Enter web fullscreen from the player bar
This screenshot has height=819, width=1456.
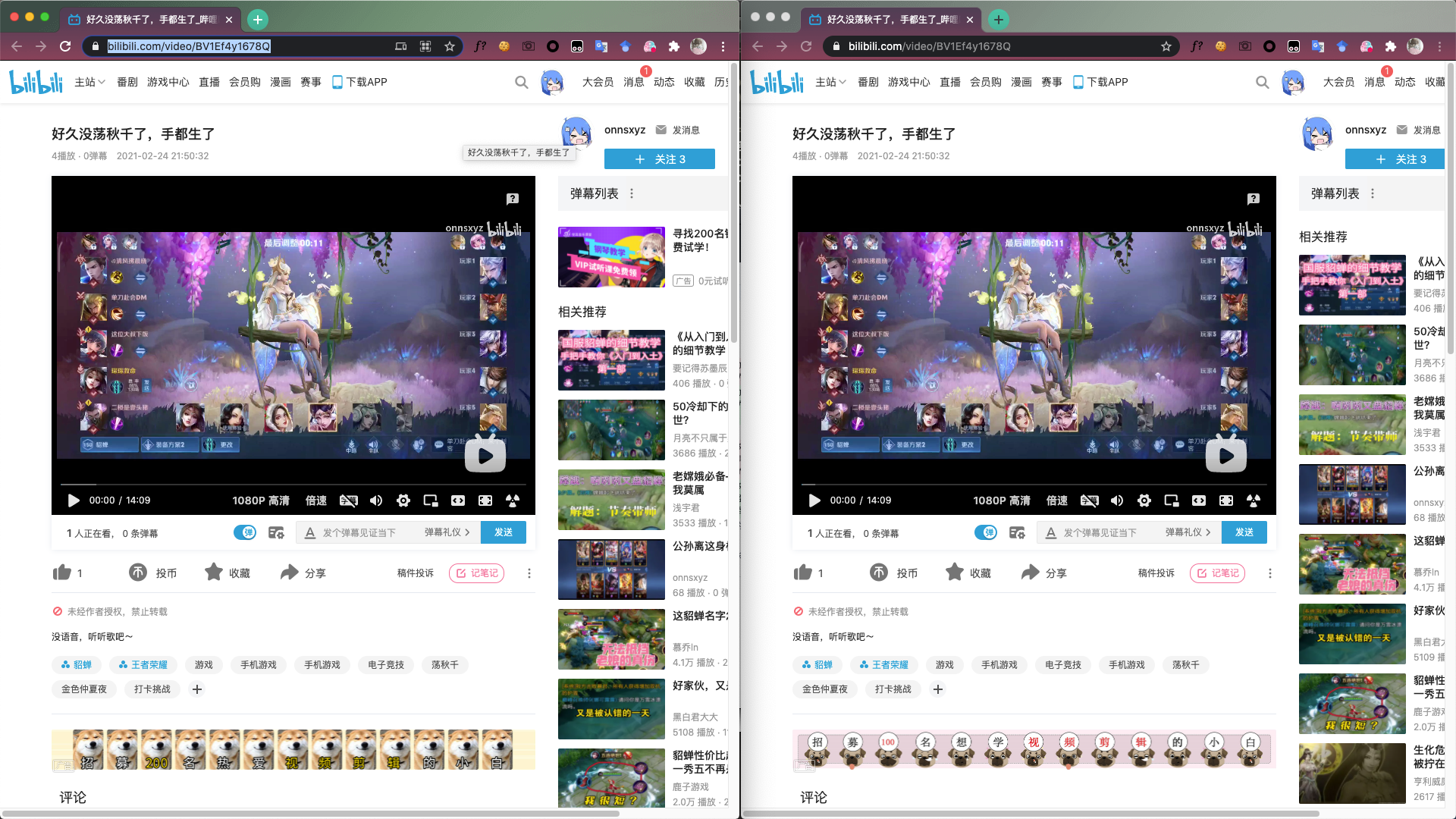tap(484, 500)
